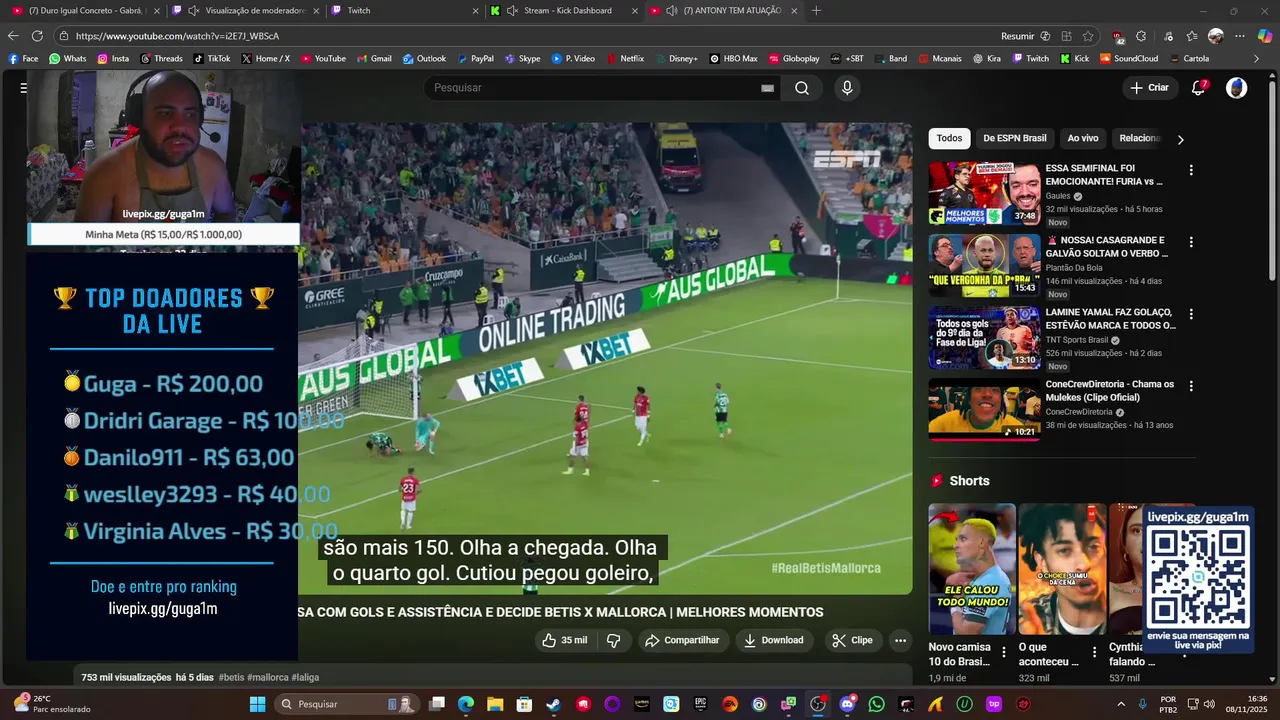Image resolution: width=1280 pixels, height=720 pixels.
Task: Open ConeCrewDiretoria Chama os Mulekes title
Action: (1109, 391)
